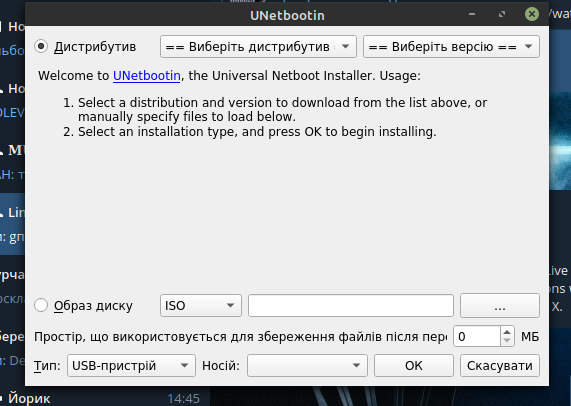This screenshot has width=571, height=406.
Task: Click the Скасувати button
Action: pos(500,365)
